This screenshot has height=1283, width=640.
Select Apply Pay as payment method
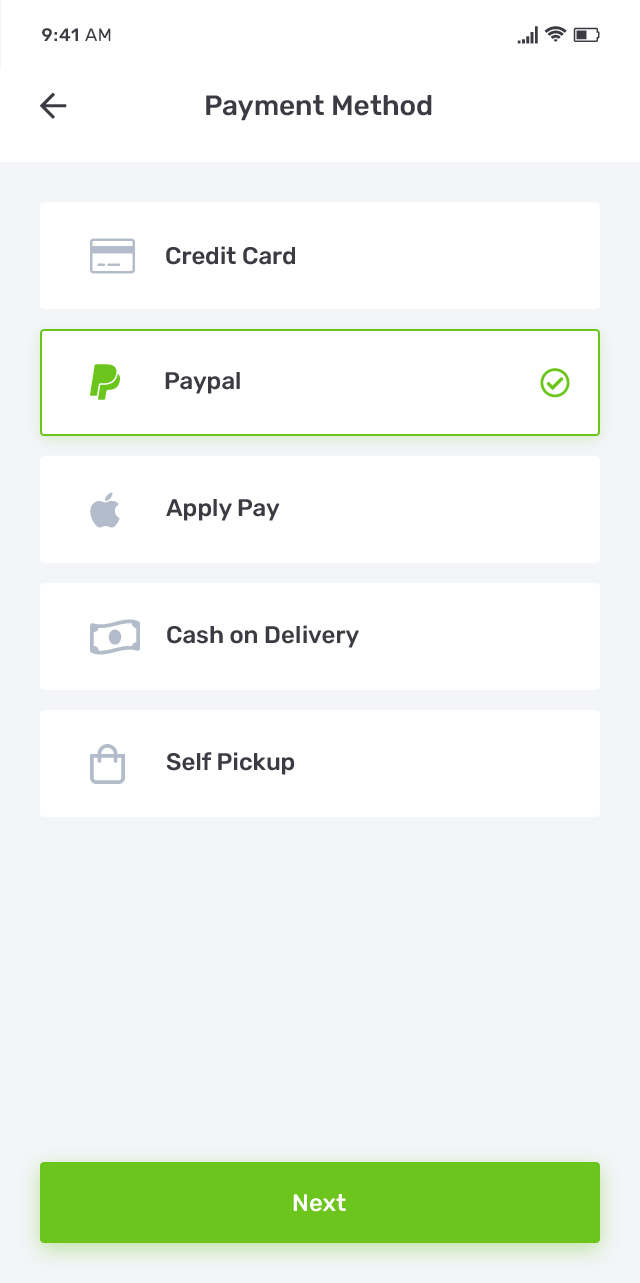click(x=320, y=508)
